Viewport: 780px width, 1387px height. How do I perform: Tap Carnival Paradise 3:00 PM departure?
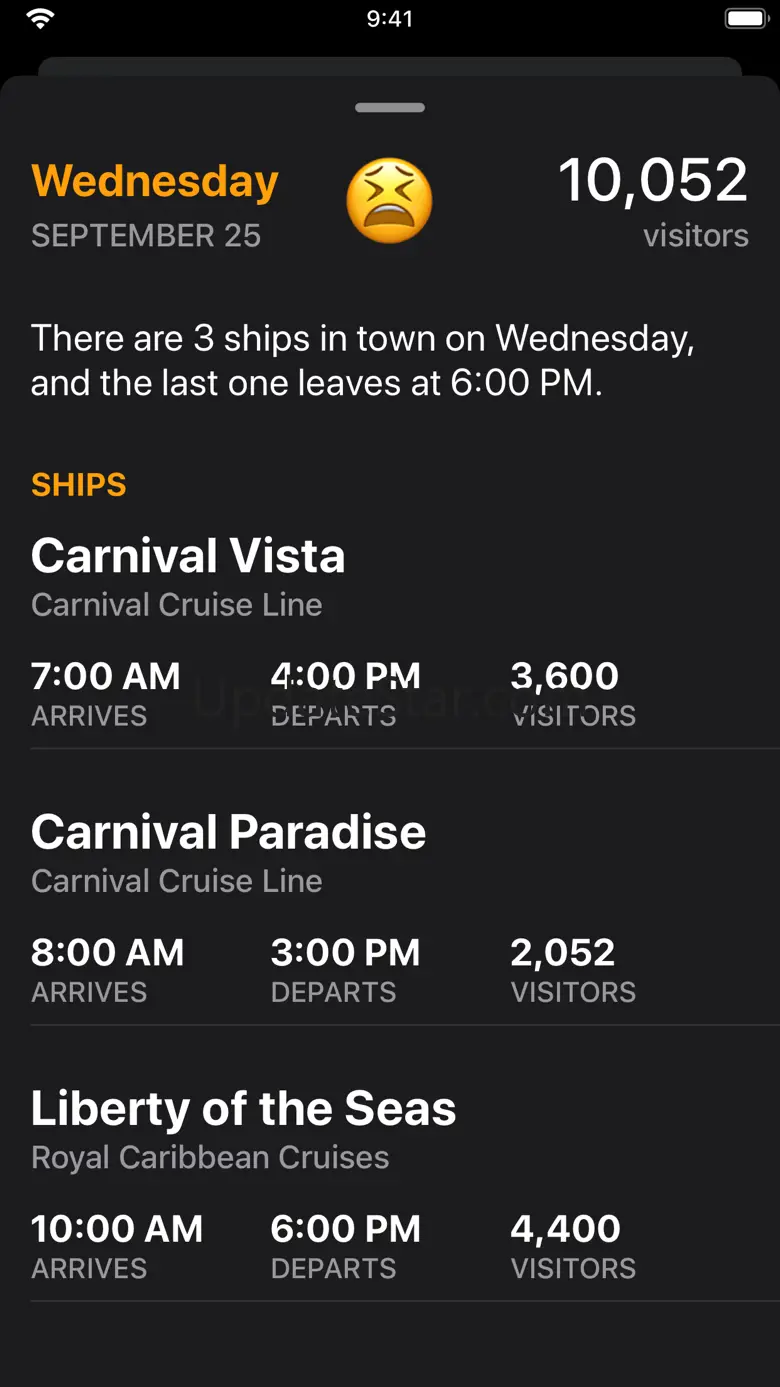pos(345,953)
